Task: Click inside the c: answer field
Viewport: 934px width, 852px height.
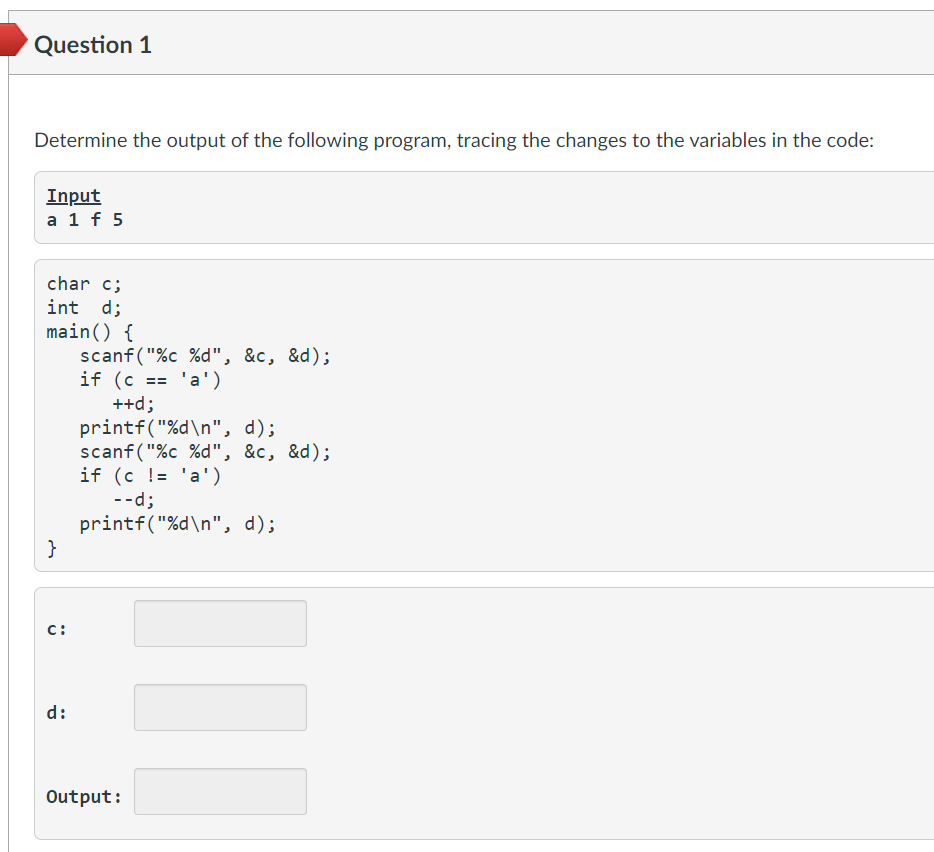Action: point(219,623)
